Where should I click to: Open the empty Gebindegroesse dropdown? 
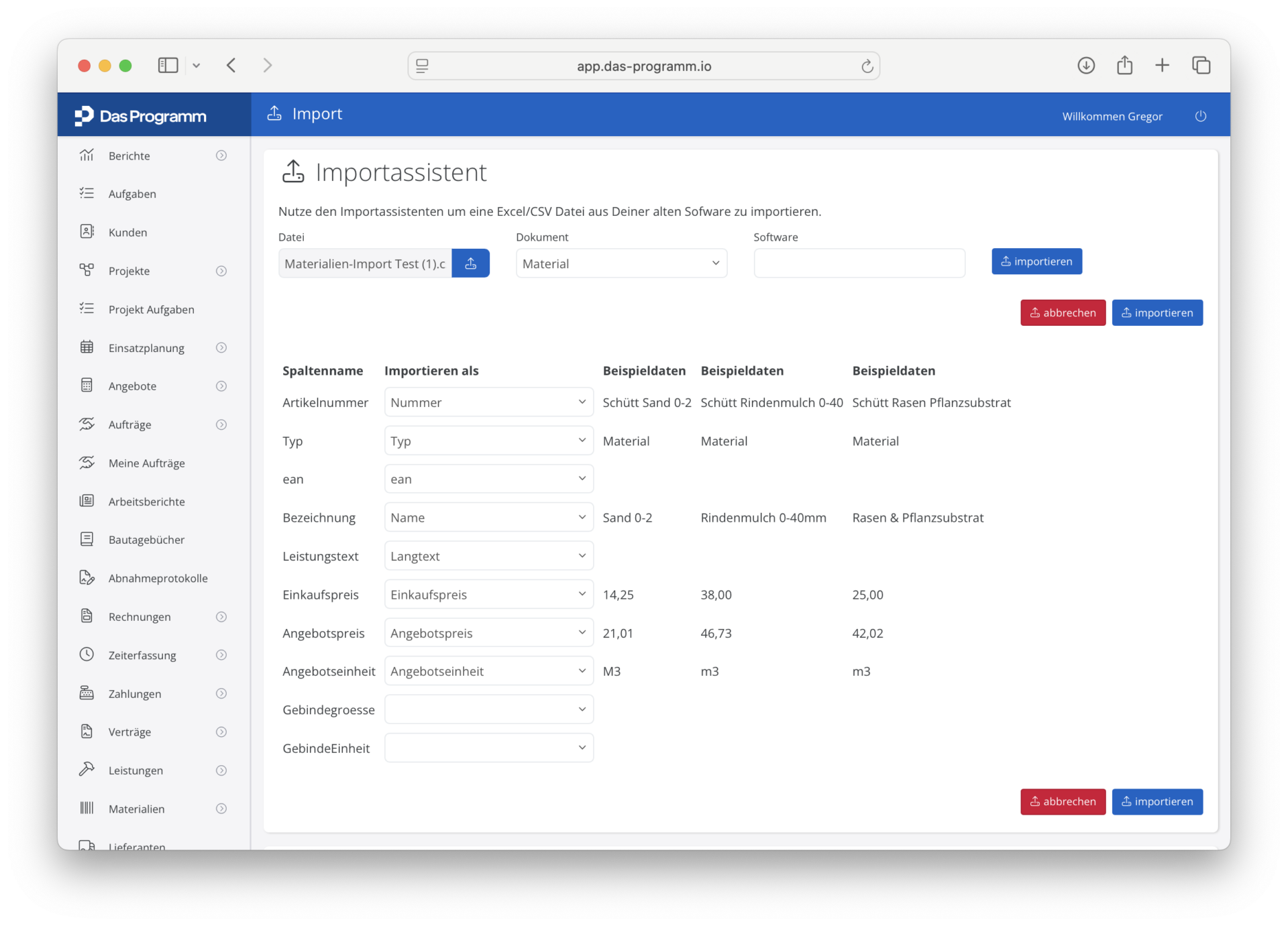coord(488,709)
